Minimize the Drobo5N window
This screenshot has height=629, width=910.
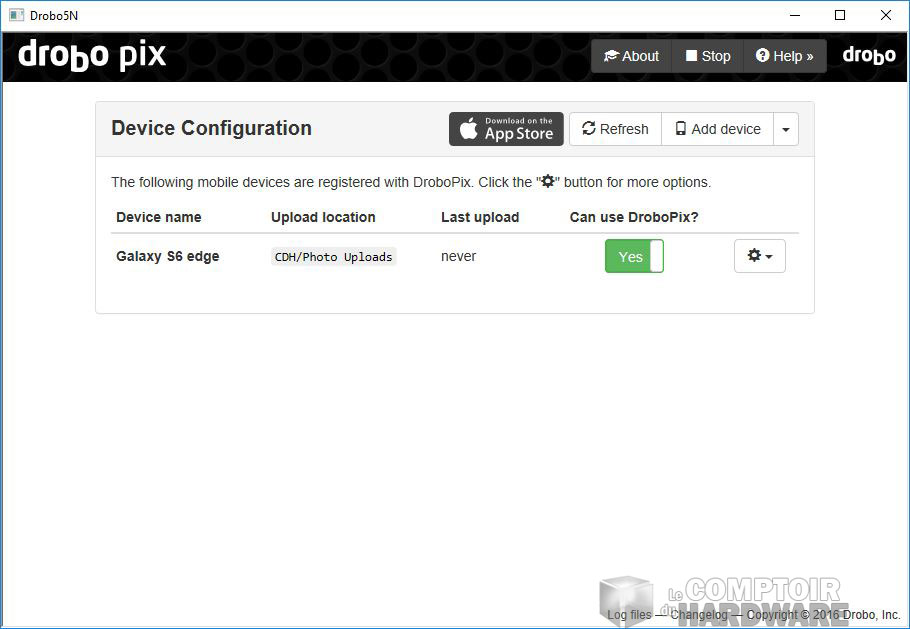(794, 15)
